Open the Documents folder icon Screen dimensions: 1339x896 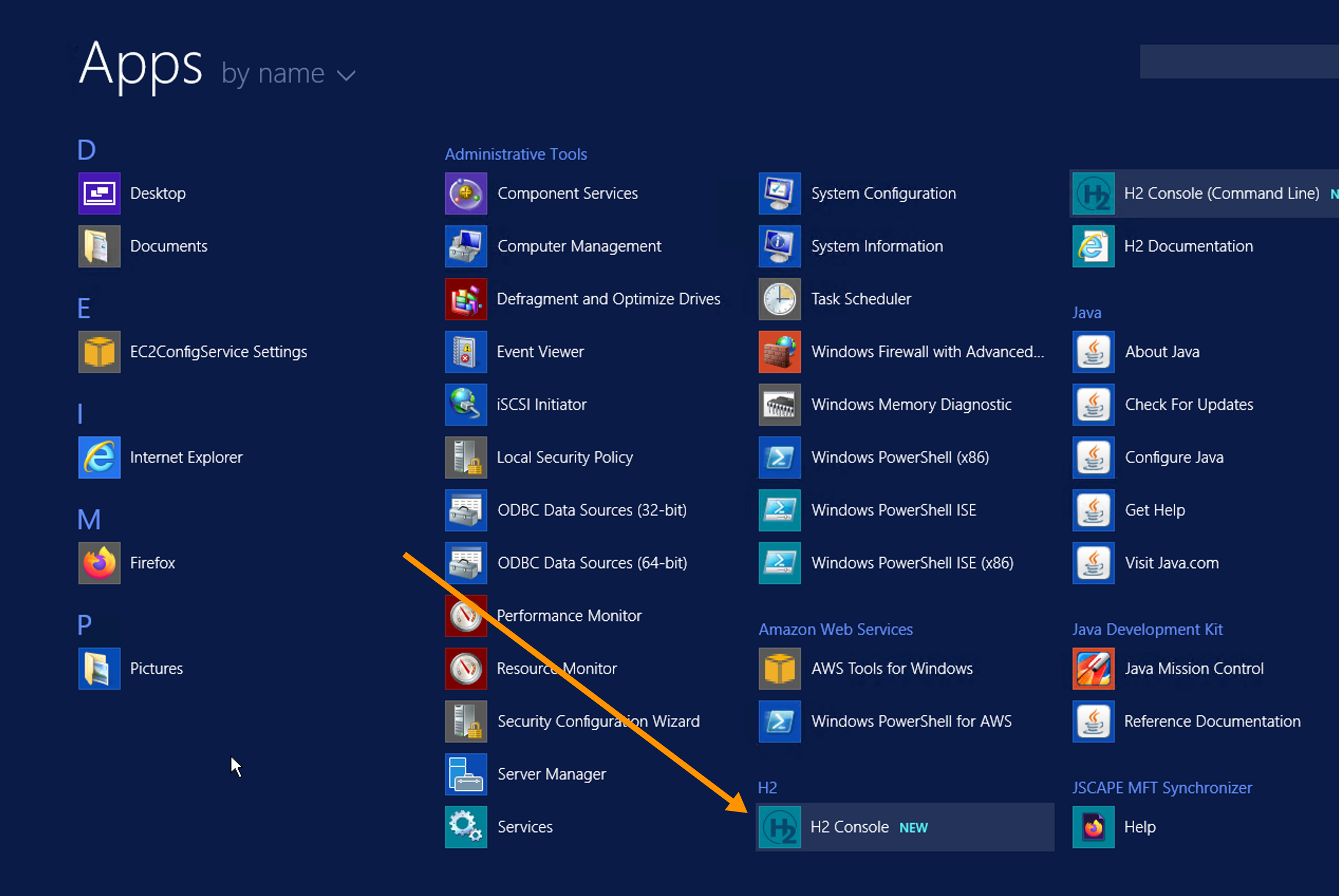pos(99,246)
